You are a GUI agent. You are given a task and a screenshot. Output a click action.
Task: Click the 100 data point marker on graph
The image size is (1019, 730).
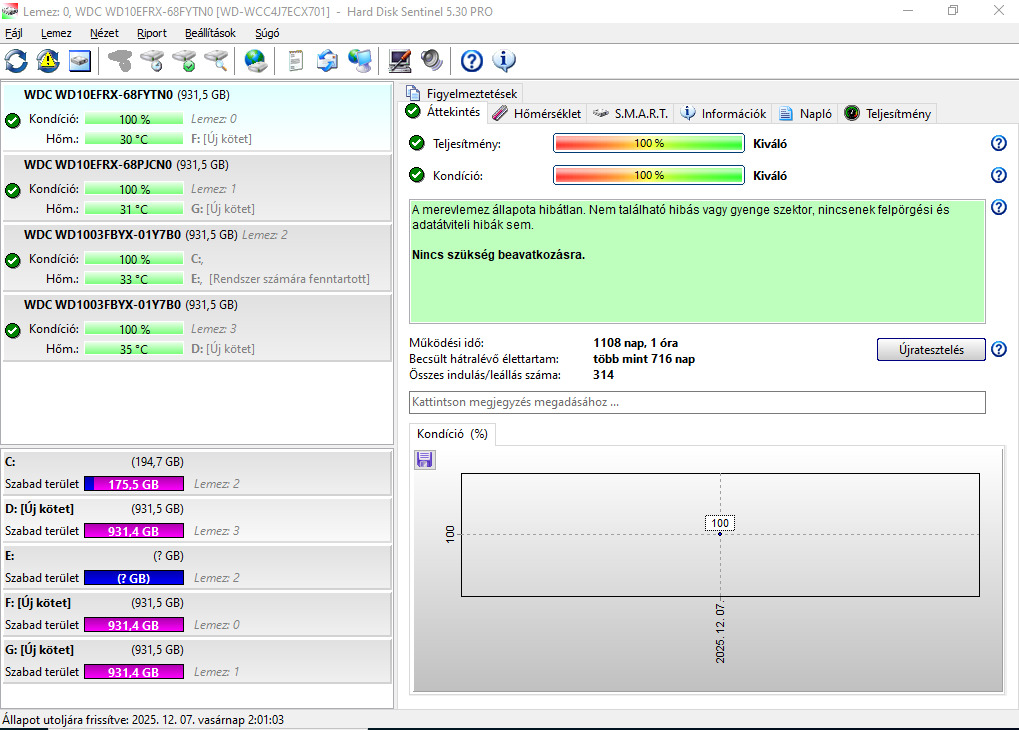pyautogui.click(x=719, y=534)
